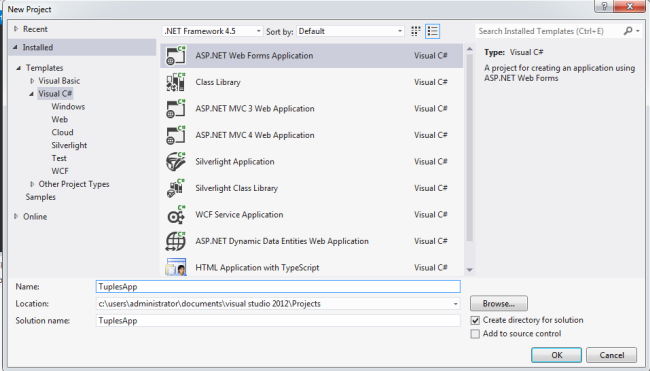Open the Location path dropdown arrow
The height and width of the screenshot is (371, 650).
[455, 304]
